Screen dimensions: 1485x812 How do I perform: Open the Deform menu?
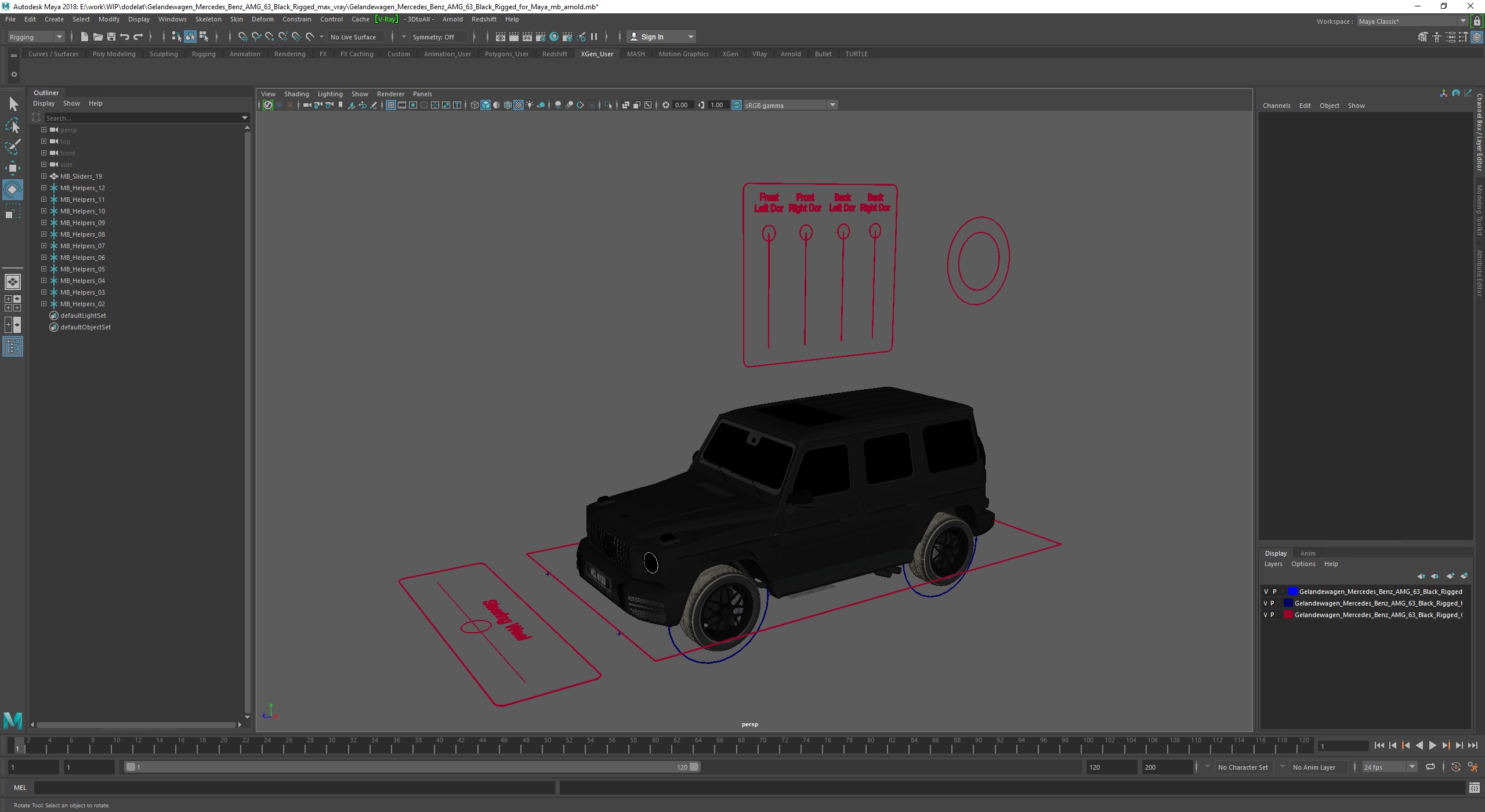262,19
